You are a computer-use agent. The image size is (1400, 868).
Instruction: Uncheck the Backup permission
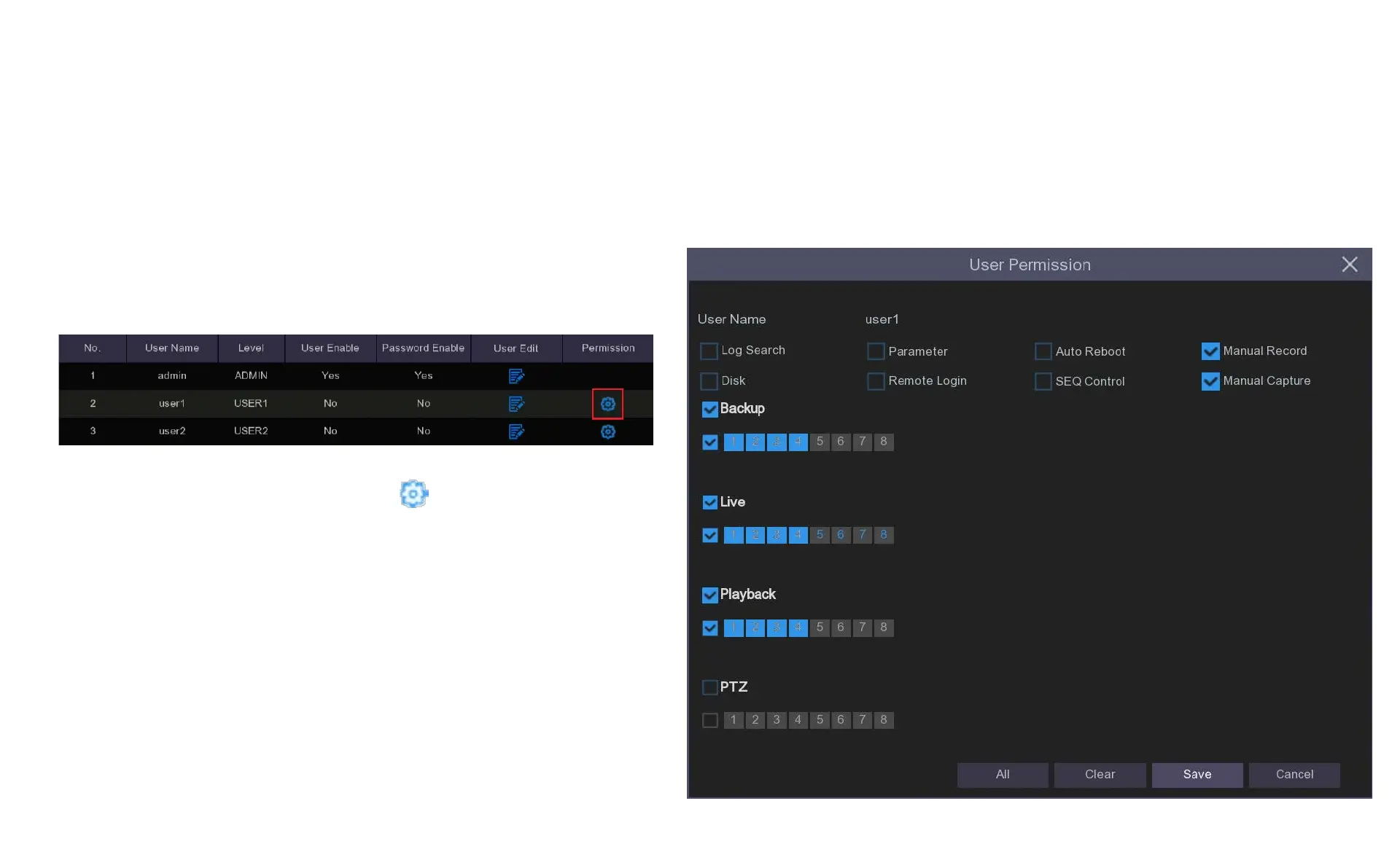coord(709,409)
